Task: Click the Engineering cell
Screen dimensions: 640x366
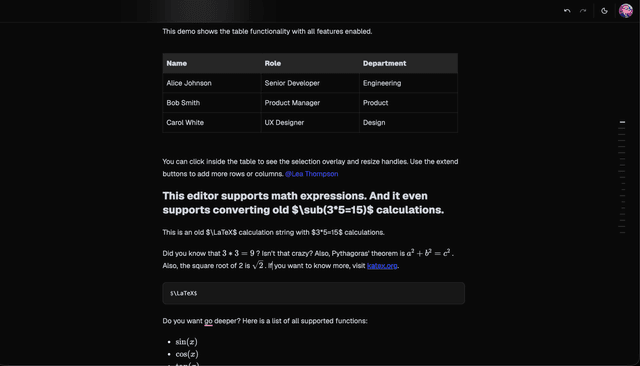Action: (408, 83)
